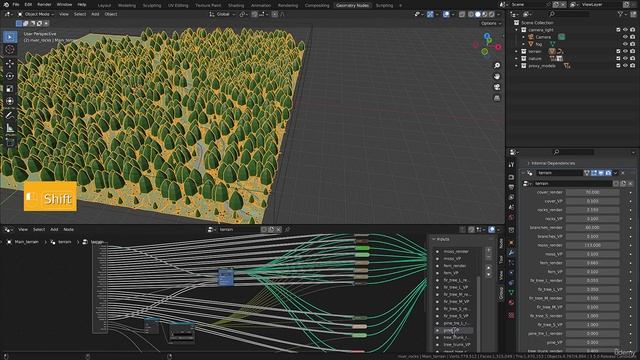Viewport: 640px width, 360px height.
Task: Click Main_terrain breadcrumb in node editor
Action: pyautogui.click(x=27, y=242)
